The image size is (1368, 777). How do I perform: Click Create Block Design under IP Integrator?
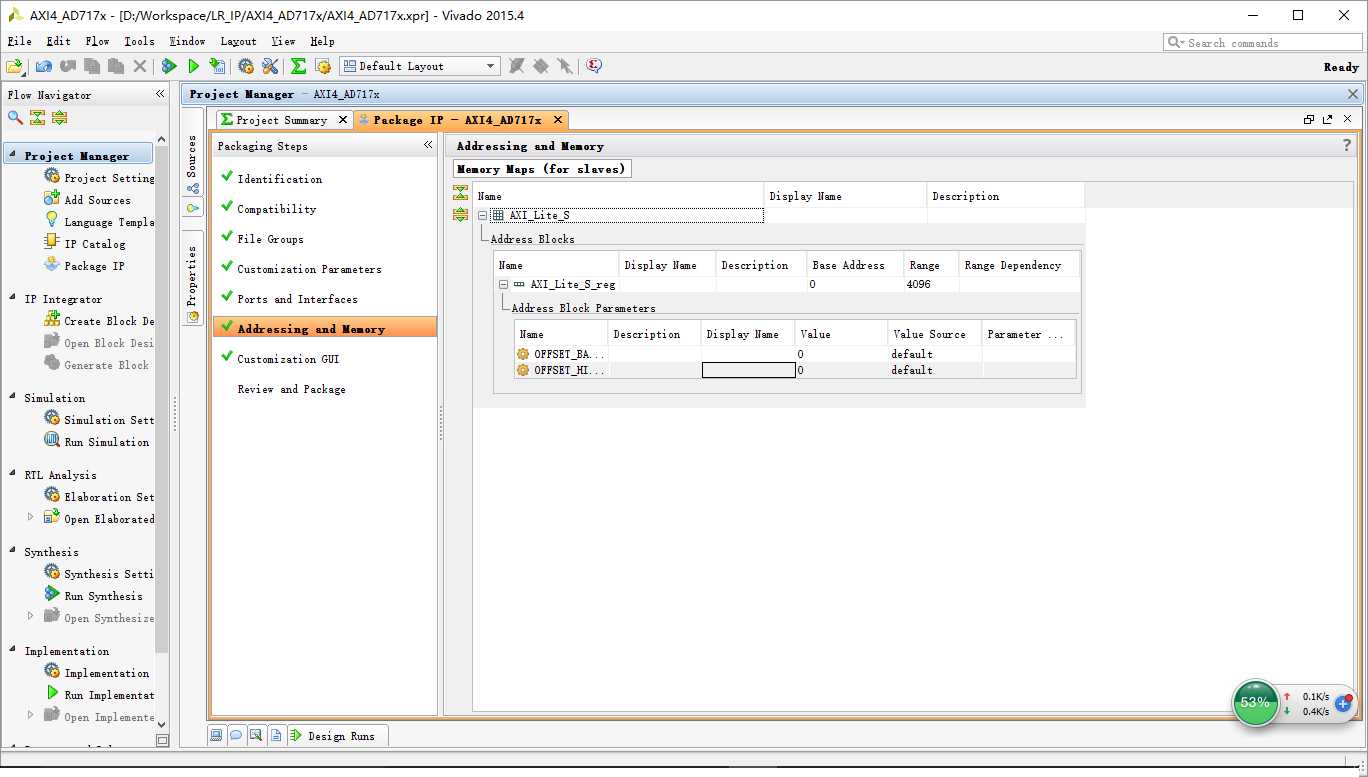pos(109,321)
